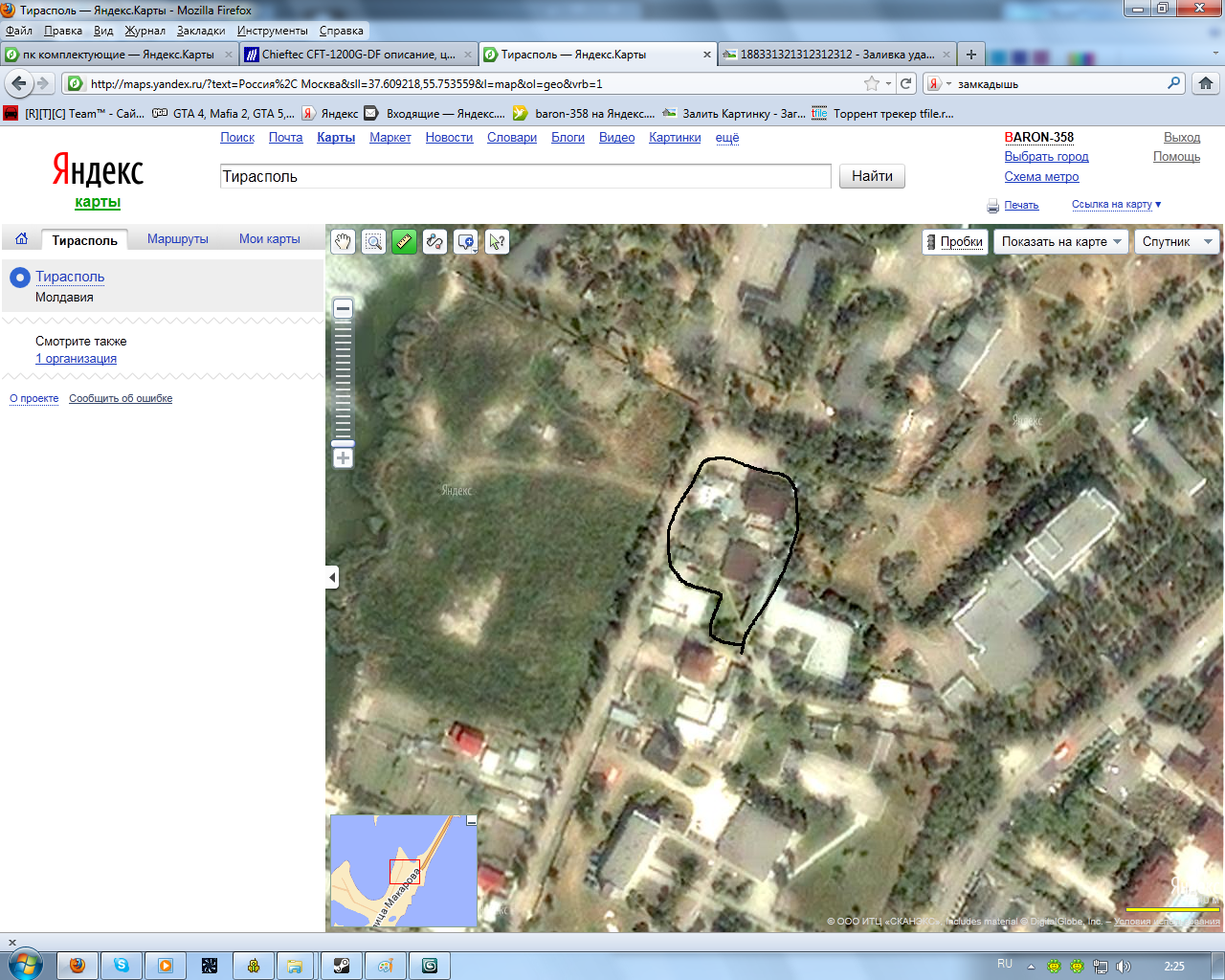The height and width of the screenshot is (980, 1225).
Task: Open the 1 организация link
Action: coord(77,359)
